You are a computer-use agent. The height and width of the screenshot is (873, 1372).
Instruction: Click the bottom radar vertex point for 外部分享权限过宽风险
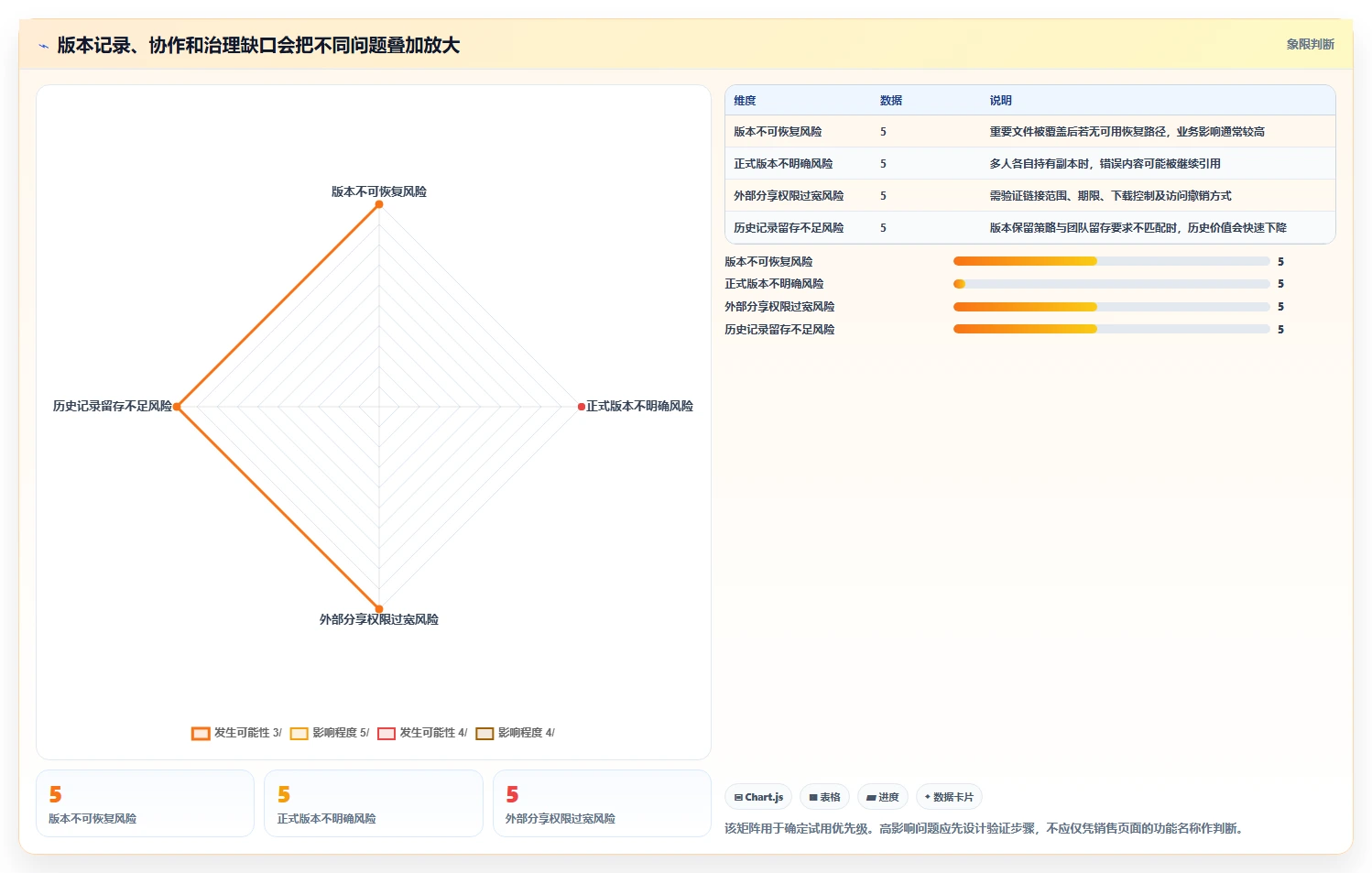(379, 609)
